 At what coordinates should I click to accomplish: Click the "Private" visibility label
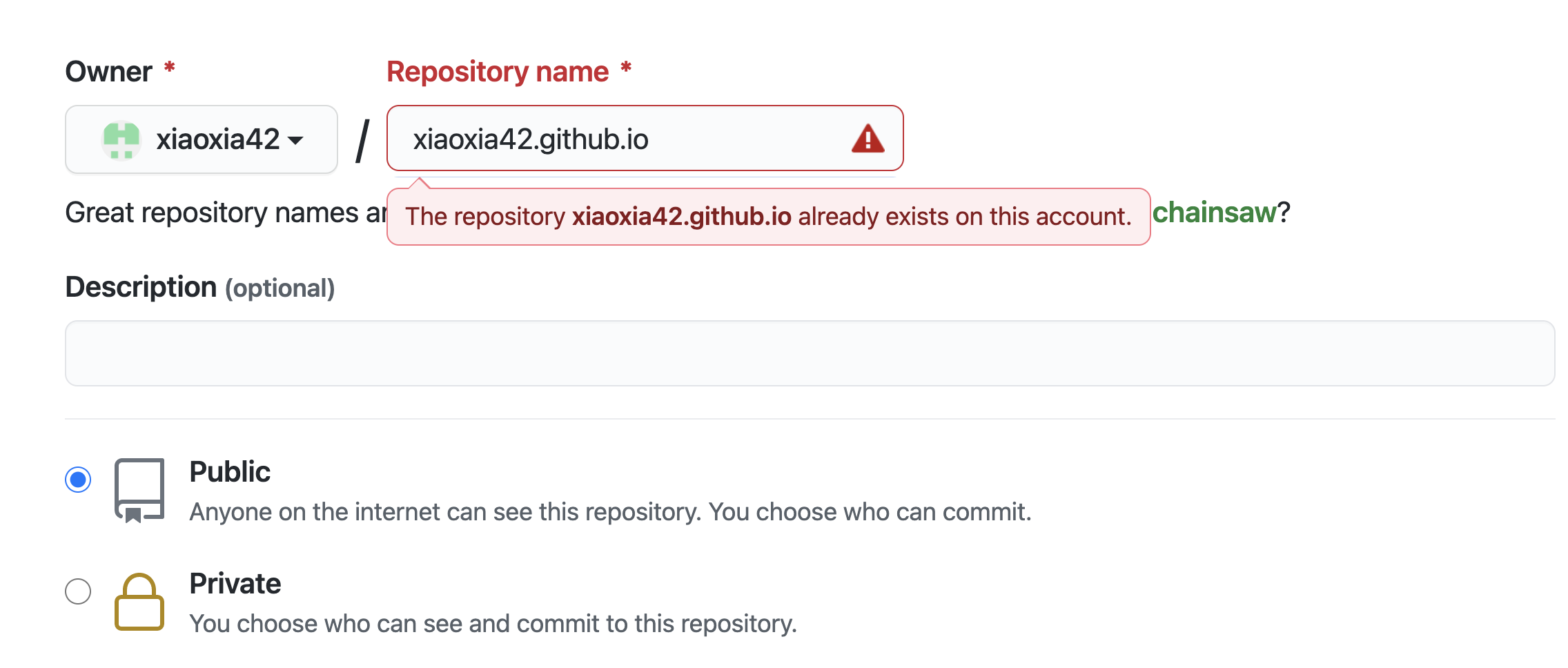coord(235,584)
